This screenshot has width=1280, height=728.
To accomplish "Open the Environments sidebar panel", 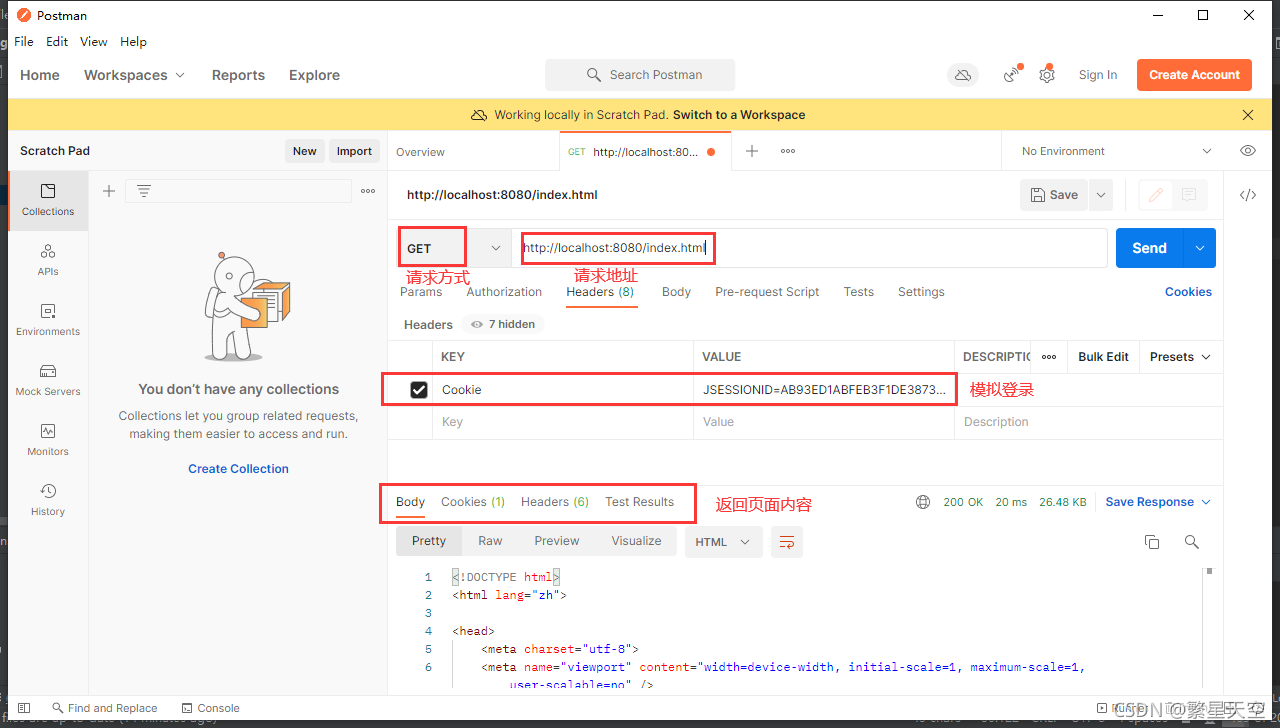I will pyautogui.click(x=48, y=320).
